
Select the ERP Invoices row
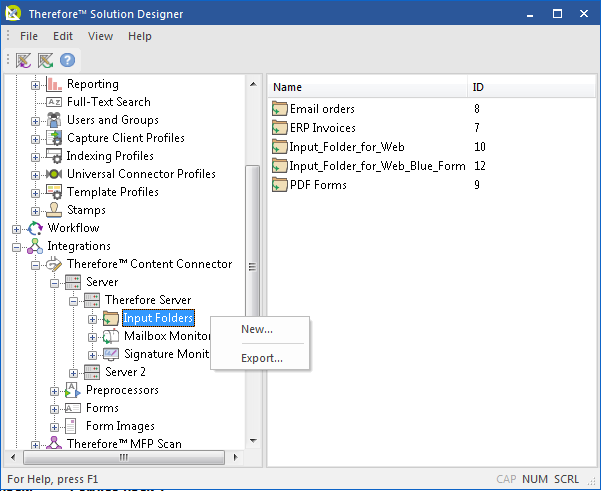point(431,128)
